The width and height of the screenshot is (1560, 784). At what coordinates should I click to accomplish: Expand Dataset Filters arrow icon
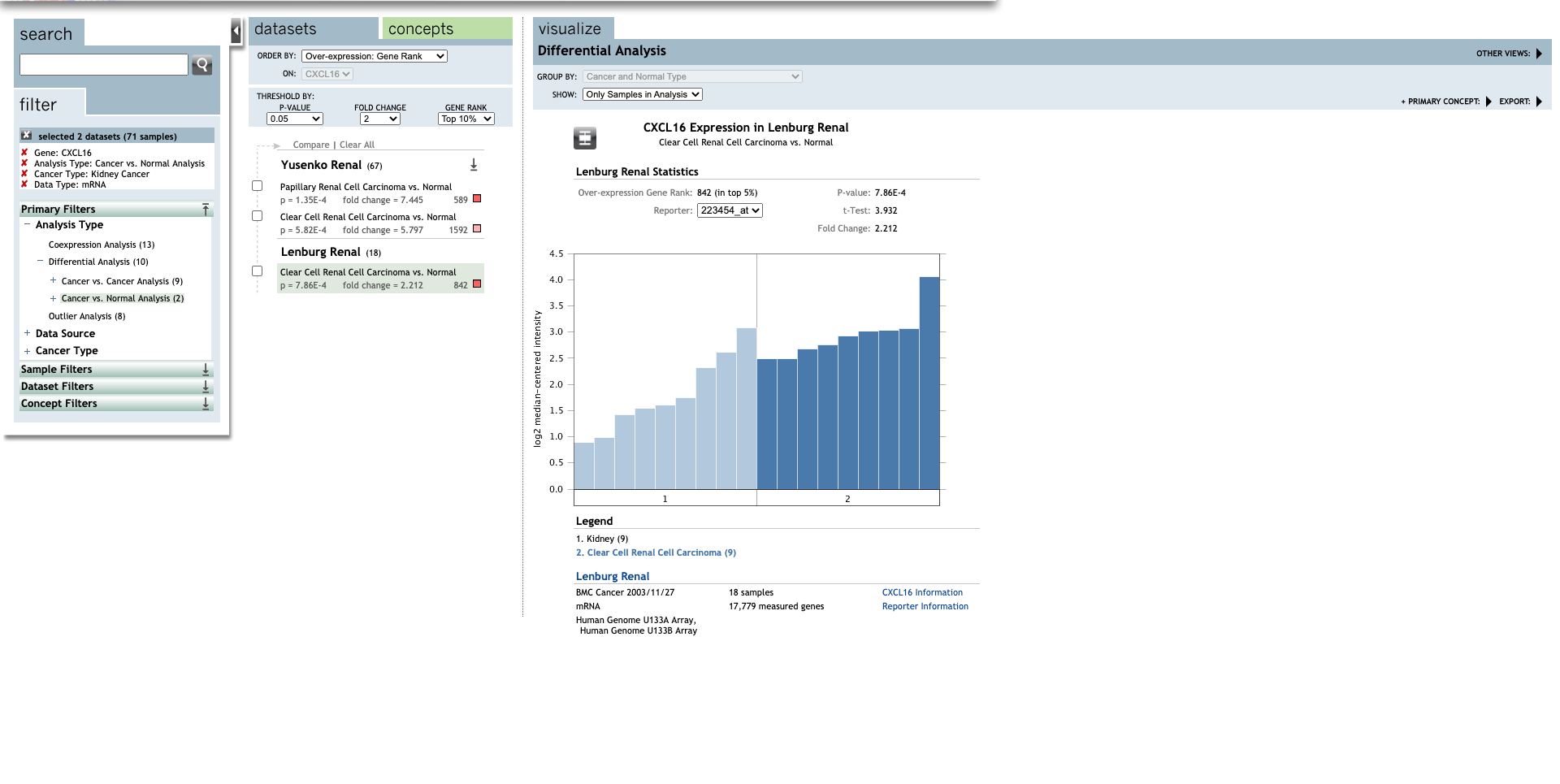point(206,386)
